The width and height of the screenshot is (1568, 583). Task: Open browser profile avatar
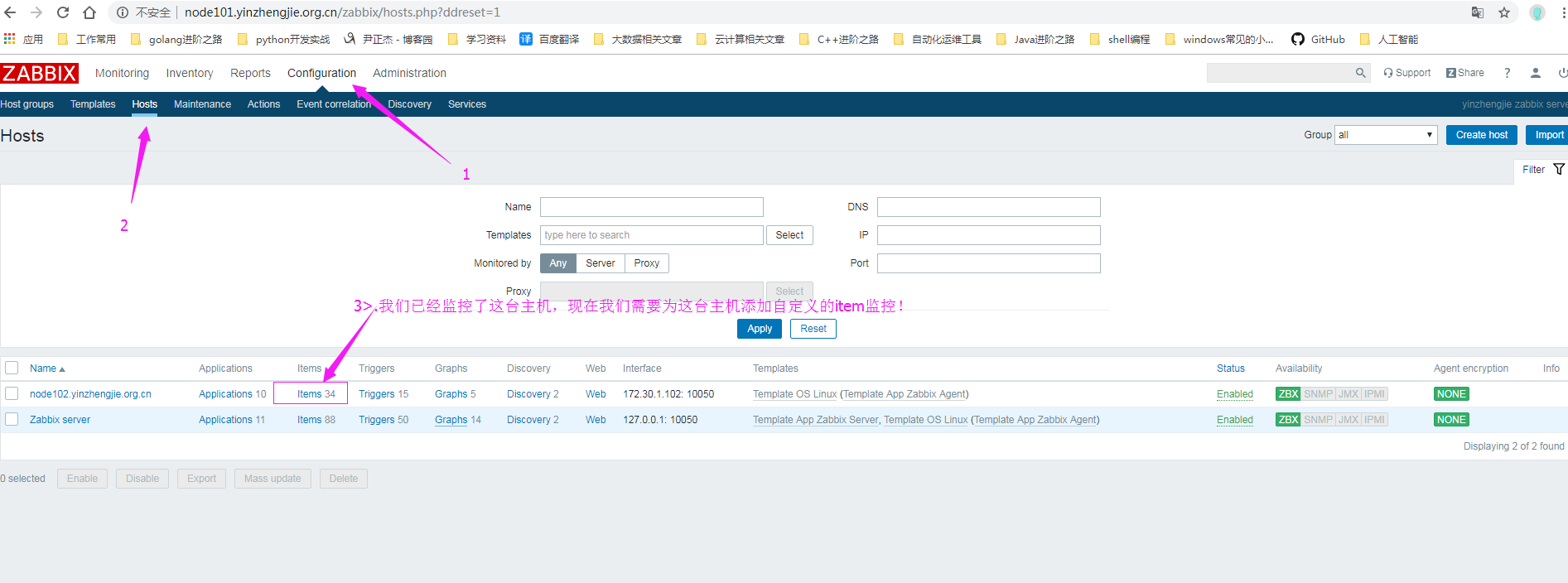[x=1537, y=12]
